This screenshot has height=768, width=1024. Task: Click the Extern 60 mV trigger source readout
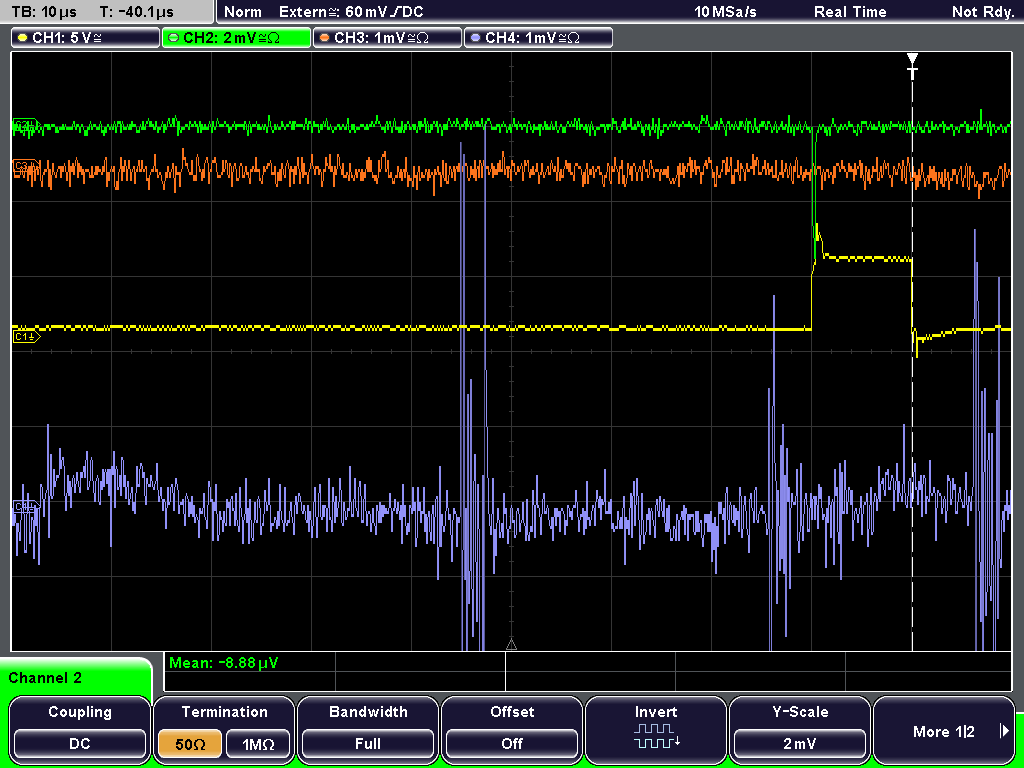[351, 12]
